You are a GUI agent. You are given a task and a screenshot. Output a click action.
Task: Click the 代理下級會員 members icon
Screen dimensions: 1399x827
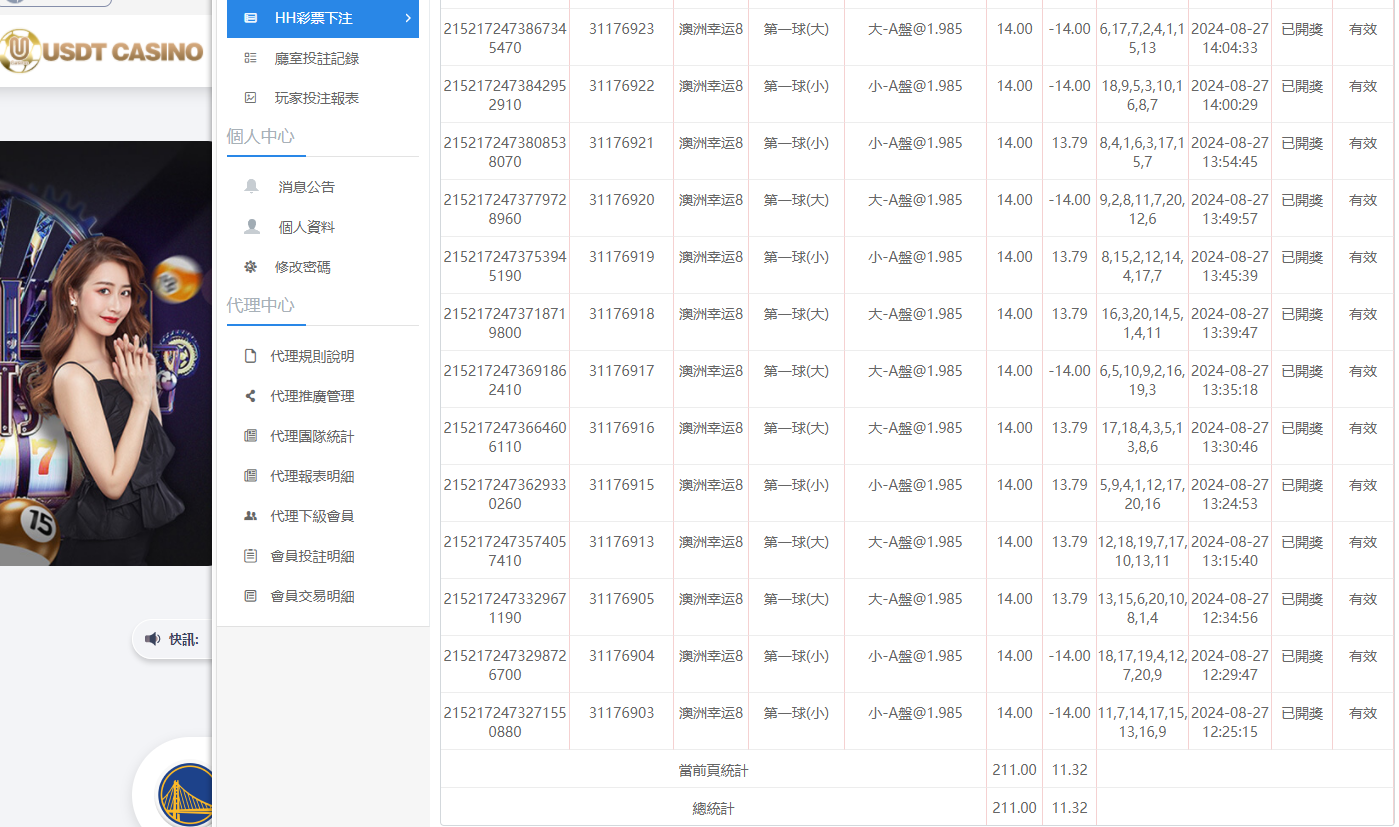pos(252,516)
